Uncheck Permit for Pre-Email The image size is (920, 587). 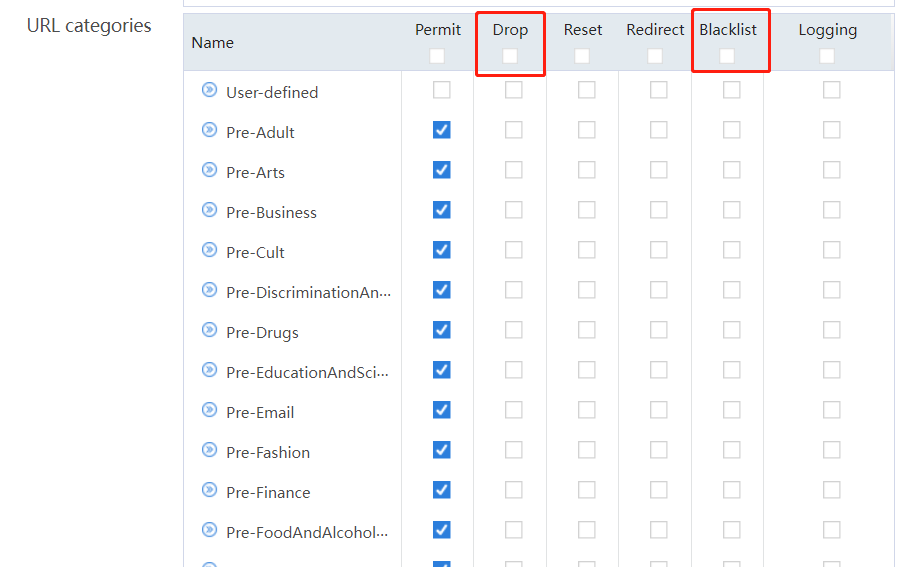(442, 409)
